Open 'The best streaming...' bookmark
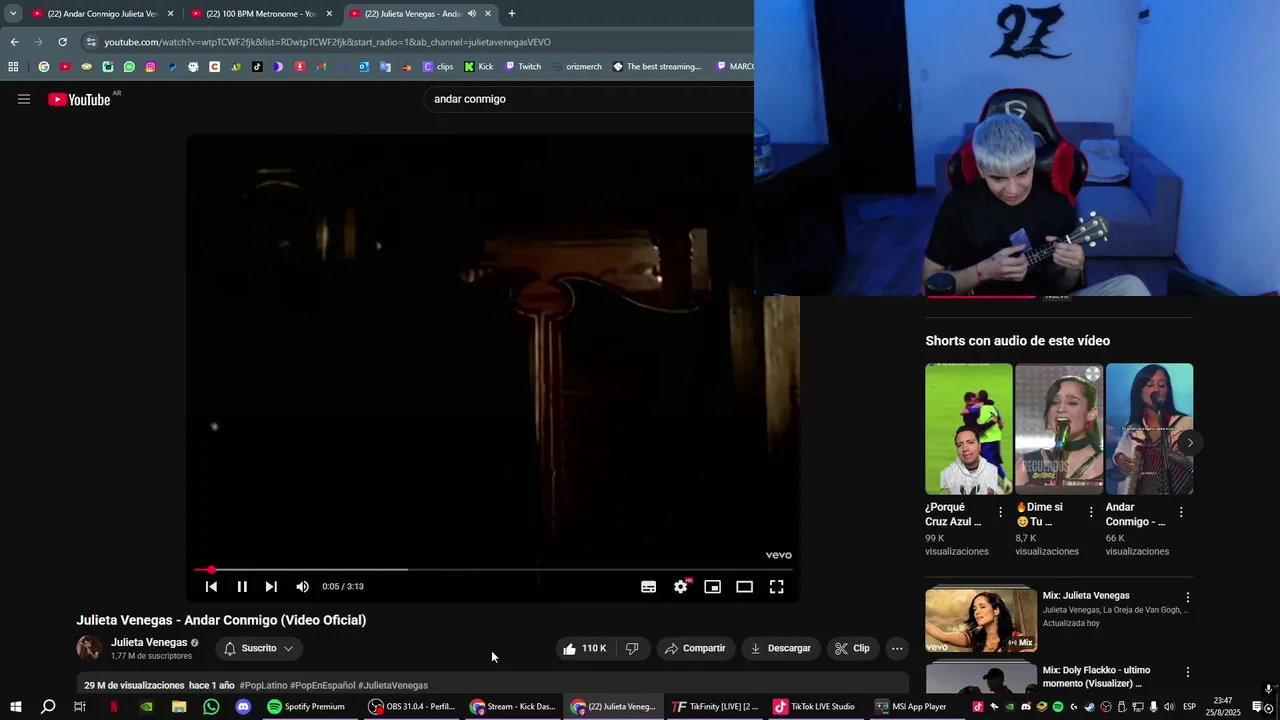This screenshot has height=720, width=1280. [657, 67]
